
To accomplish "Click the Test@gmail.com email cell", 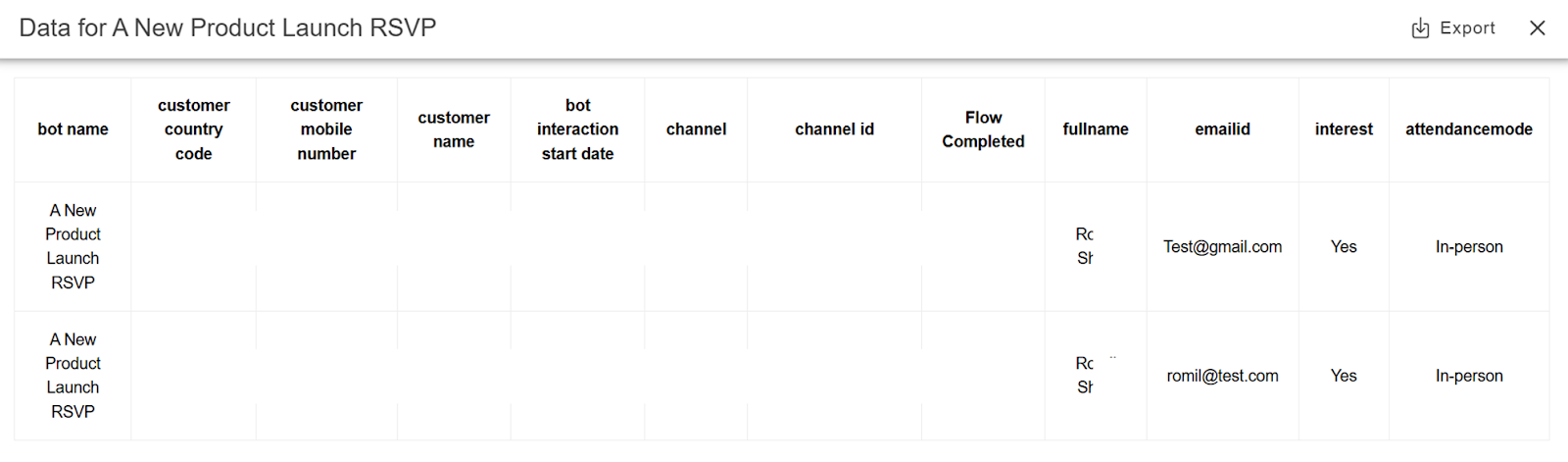I will (x=1223, y=247).
